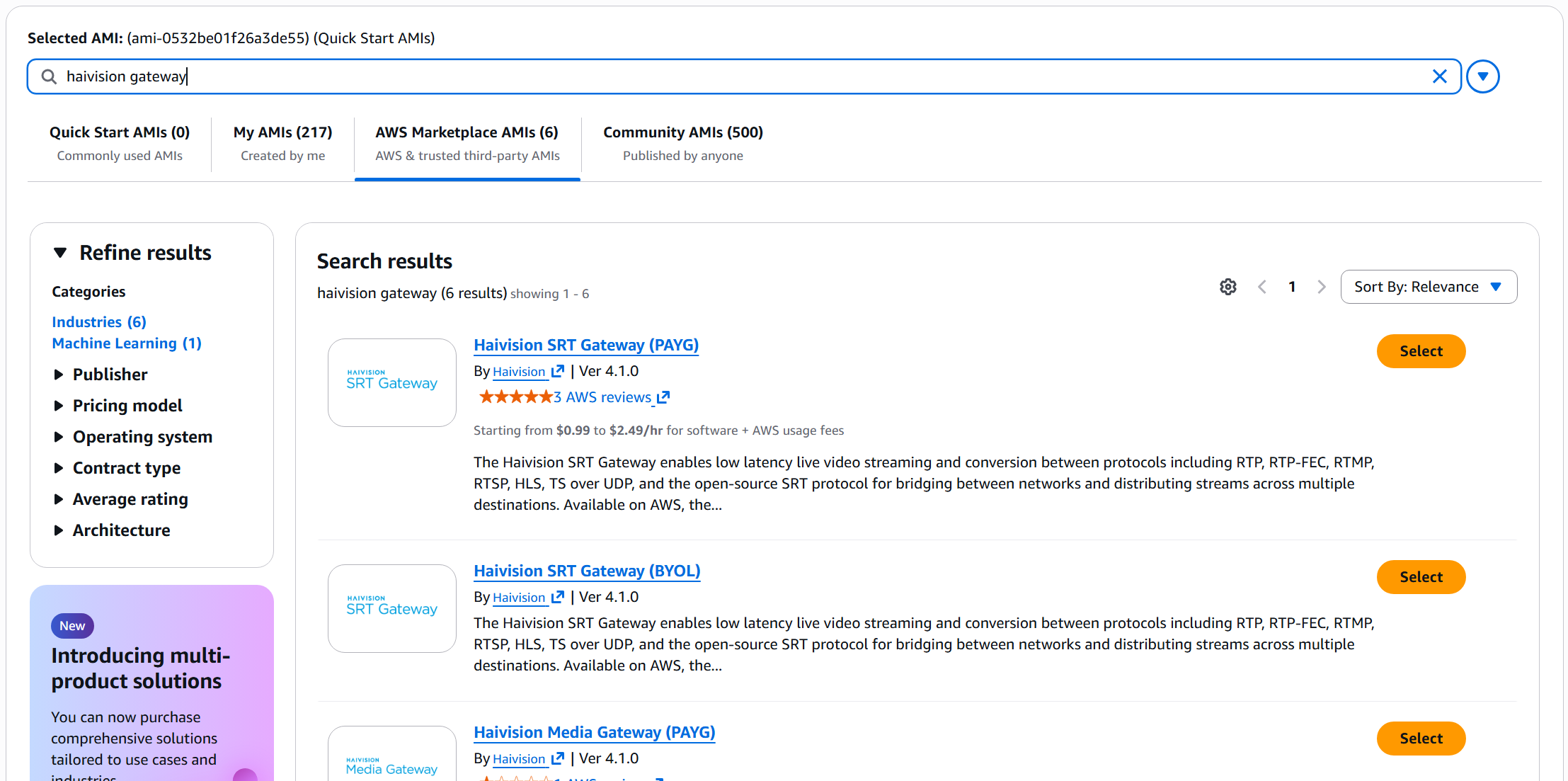Expand the Publisher filter section

110,374
